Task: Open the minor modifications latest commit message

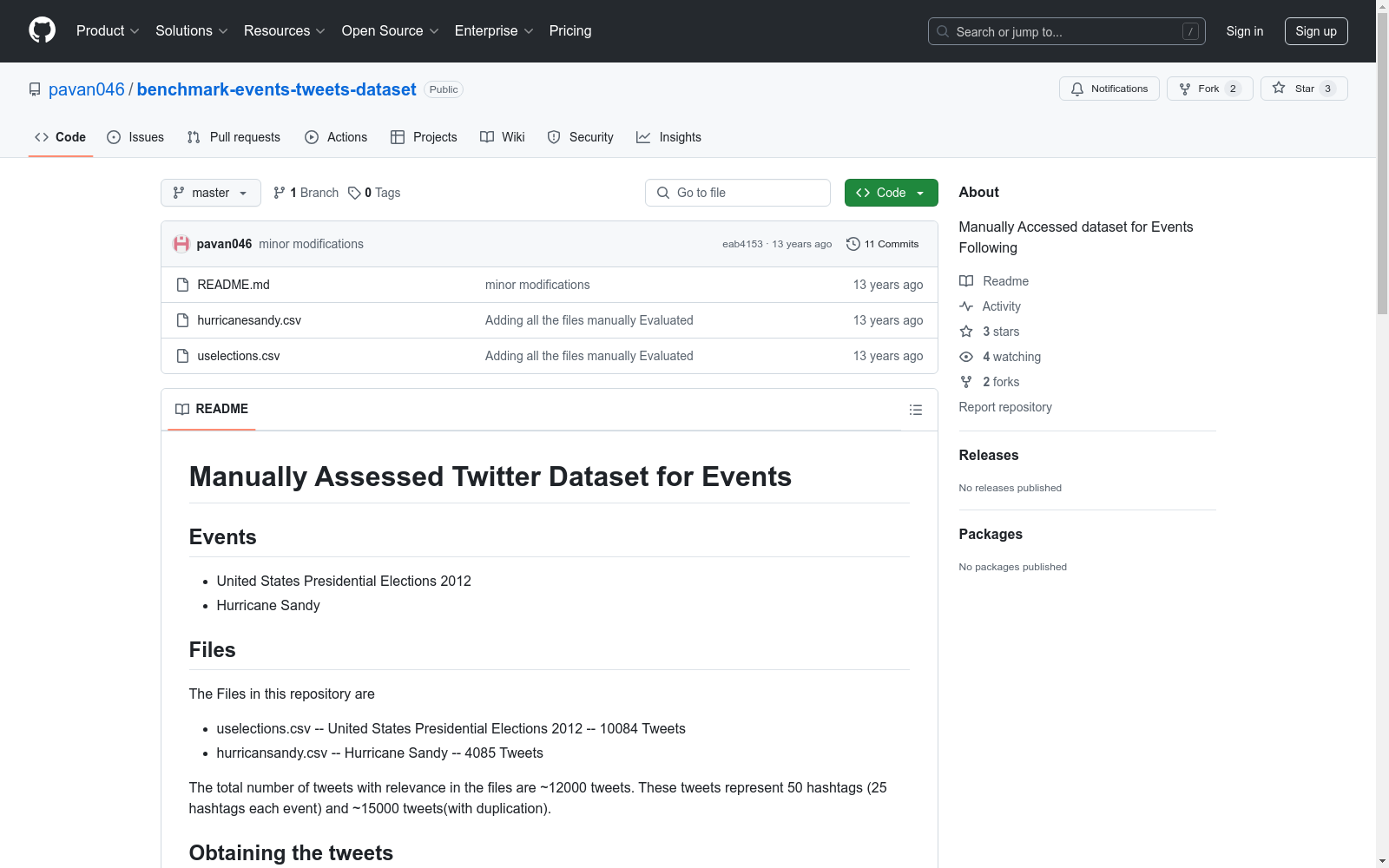Action: click(x=311, y=244)
